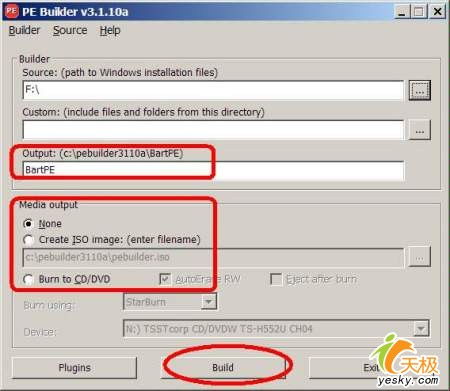Image resolution: width=450 pixels, height=391 pixels.
Task: Close the PE Builder window
Action: (437, 12)
